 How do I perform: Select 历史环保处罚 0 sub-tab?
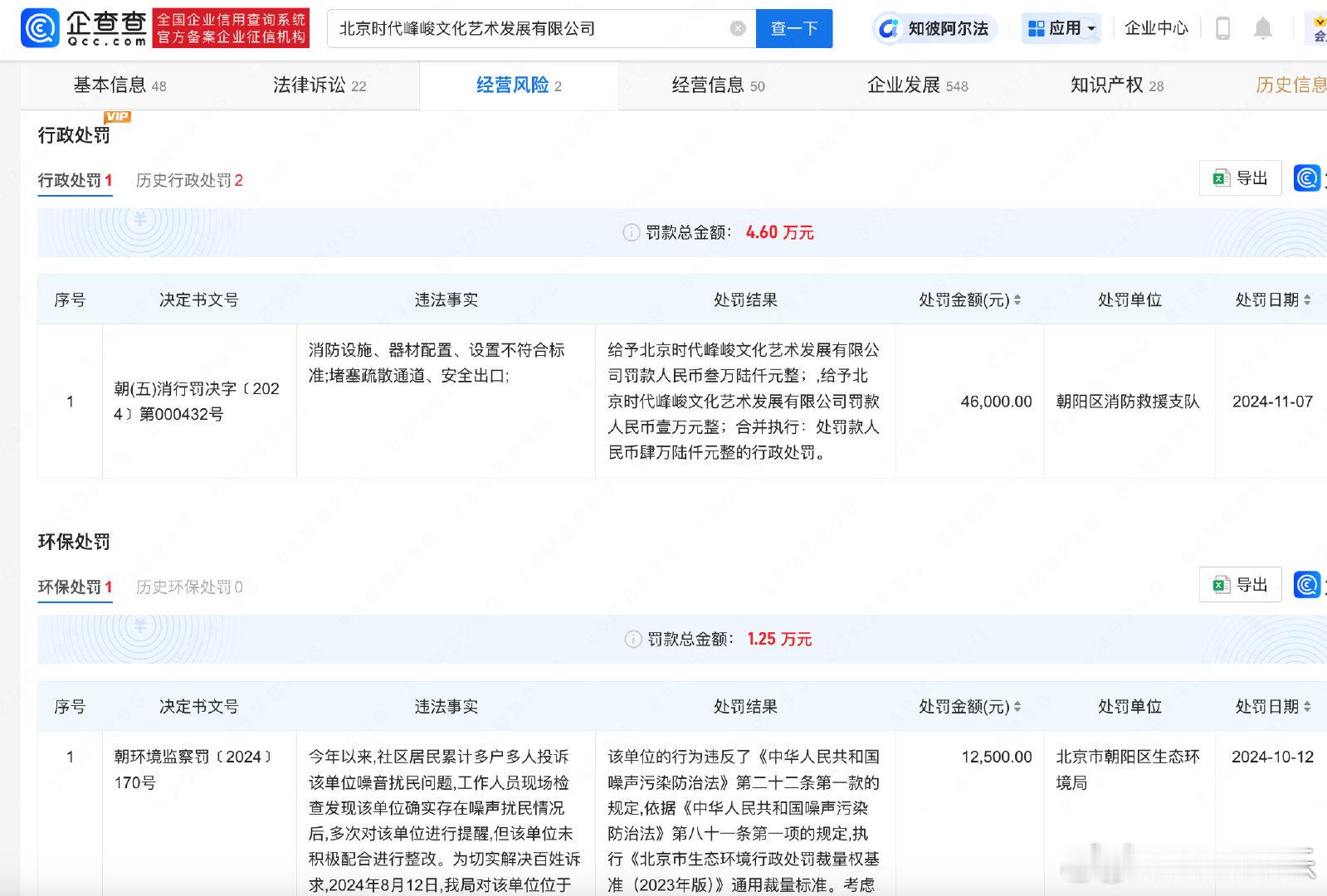tap(189, 587)
